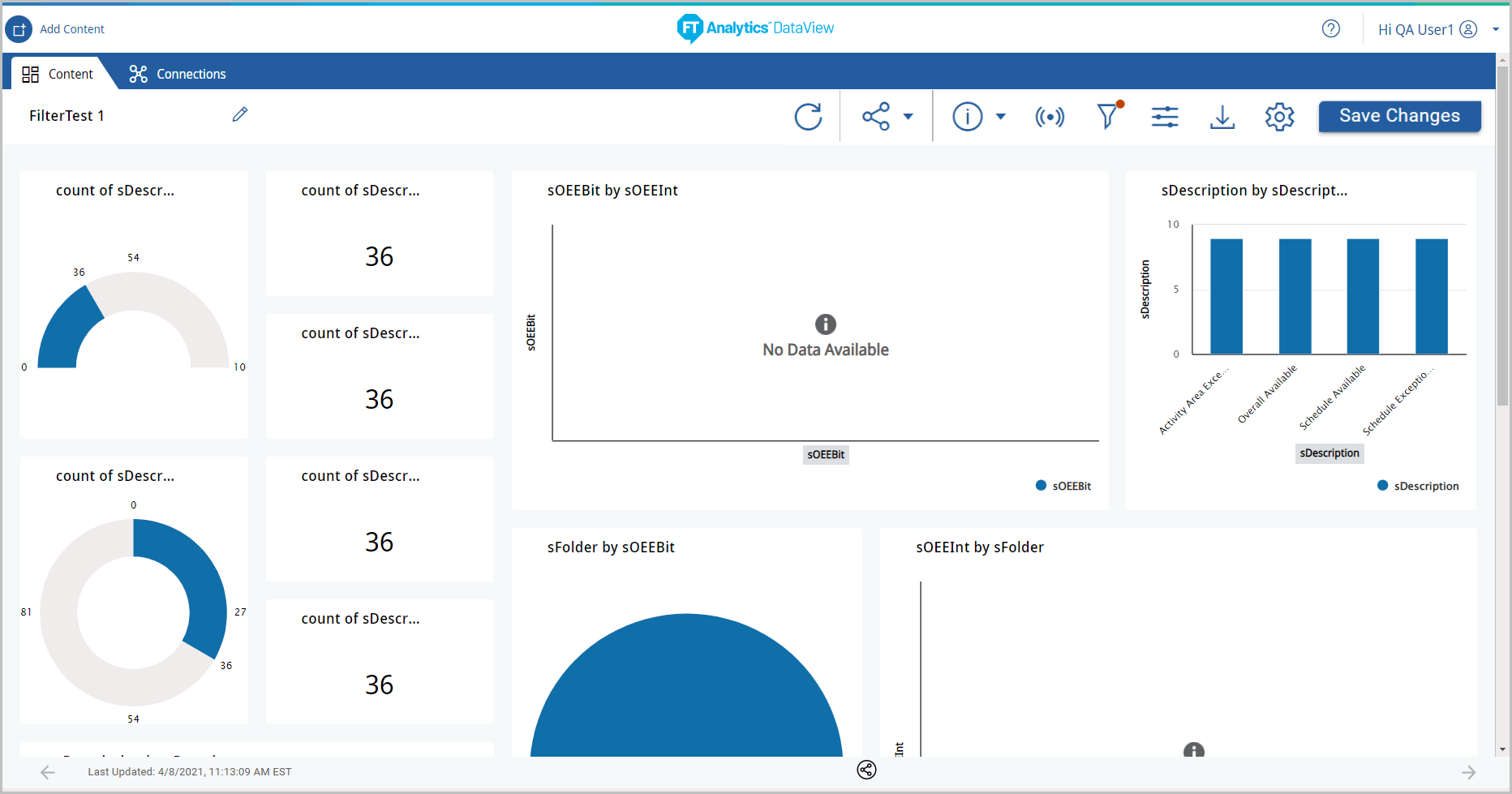Click the Save Changes button
Image resolution: width=1512 pixels, height=794 pixels.
click(1399, 116)
